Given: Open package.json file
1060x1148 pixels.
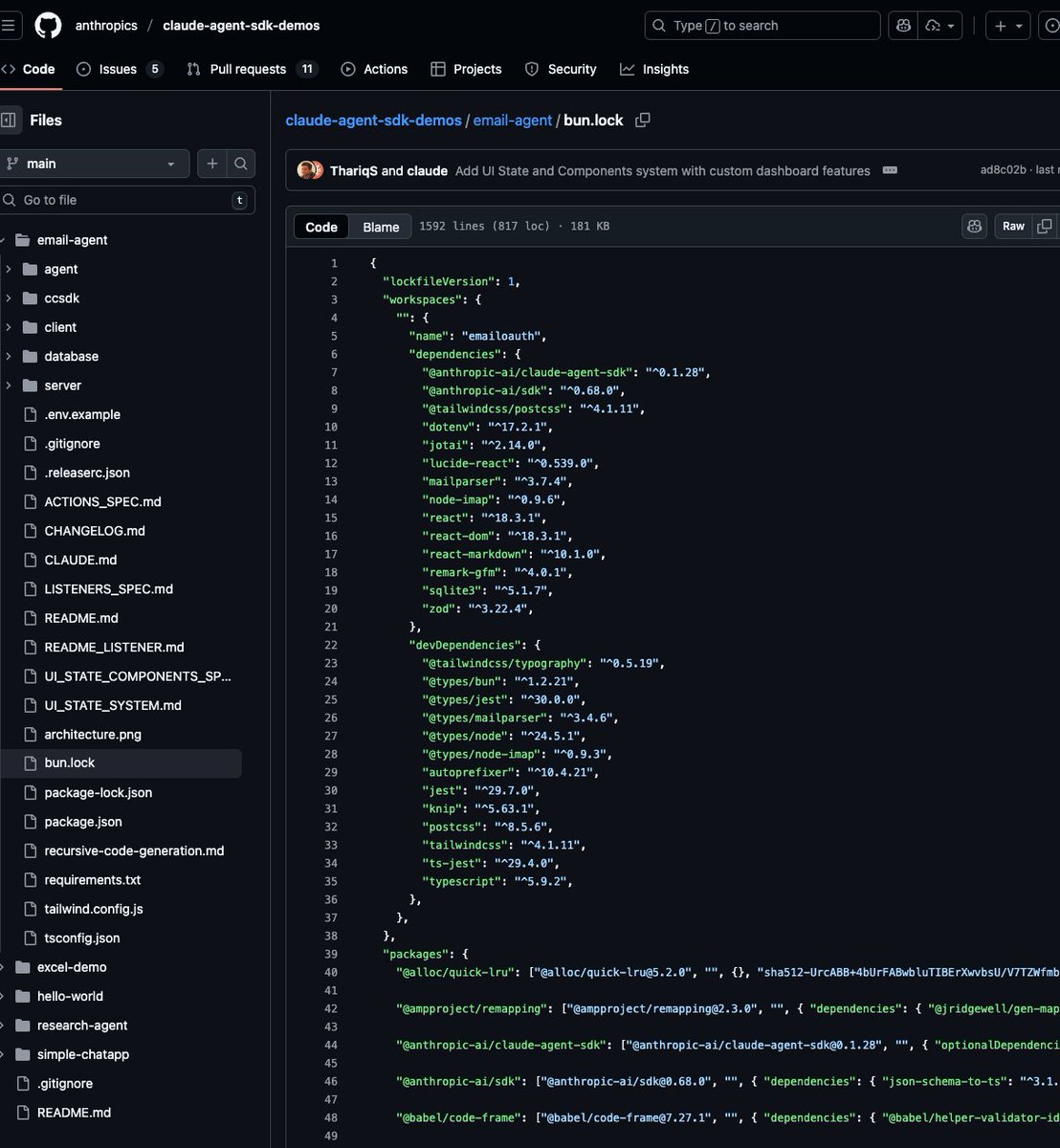Looking at the screenshot, I should 83,822.
